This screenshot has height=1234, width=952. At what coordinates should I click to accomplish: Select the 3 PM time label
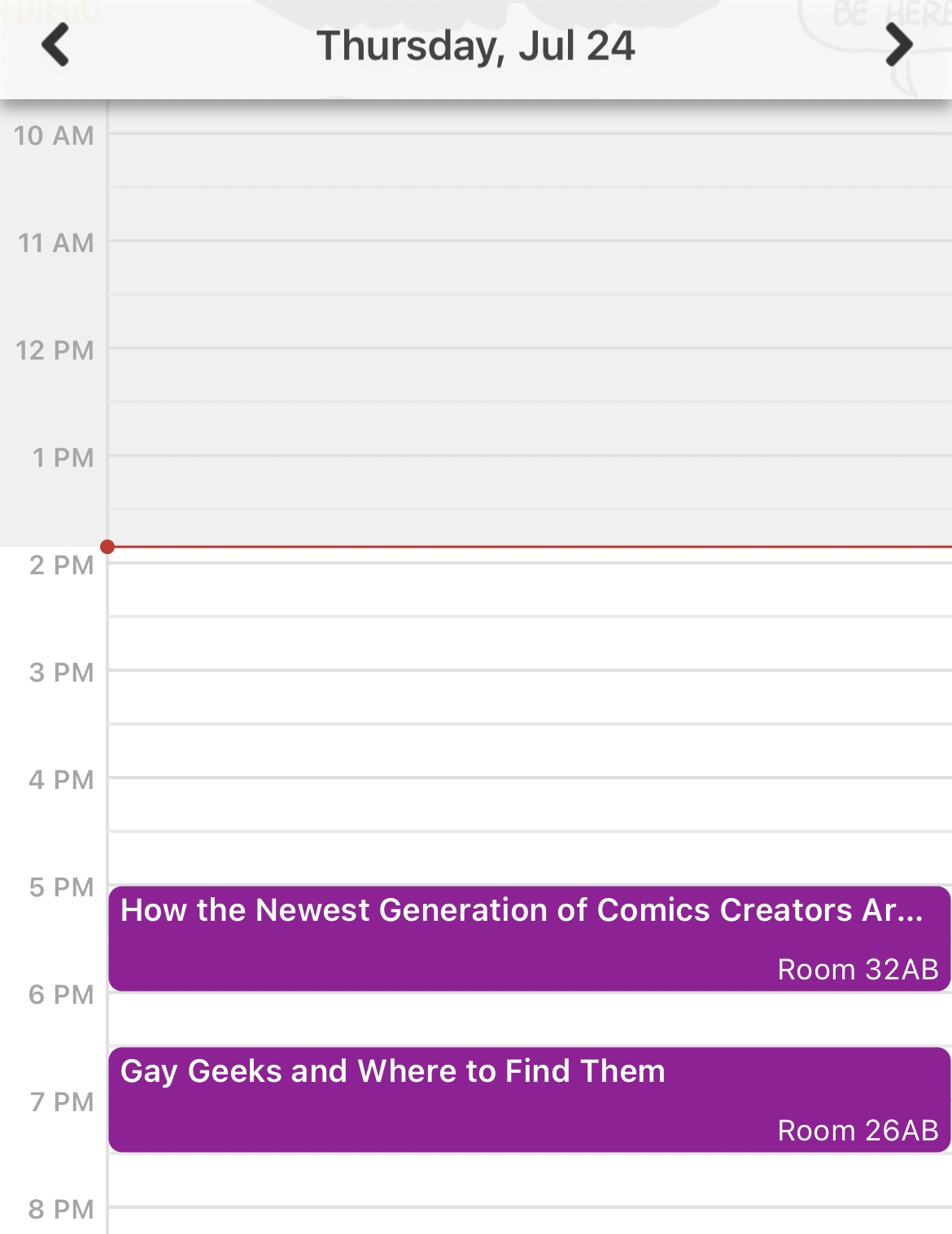[x=62, y=672]
